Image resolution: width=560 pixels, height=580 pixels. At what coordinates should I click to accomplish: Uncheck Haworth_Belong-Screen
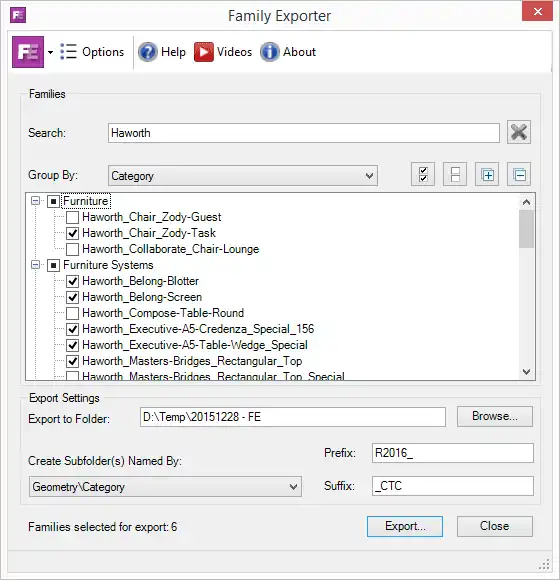point(72,297)
